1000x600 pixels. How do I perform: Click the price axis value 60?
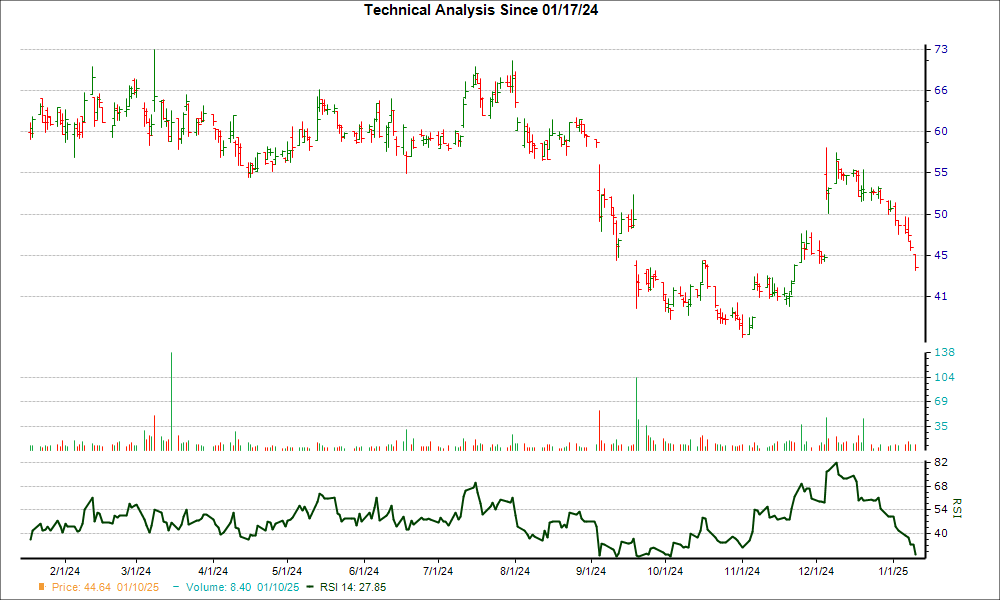(x=941, y=131)
